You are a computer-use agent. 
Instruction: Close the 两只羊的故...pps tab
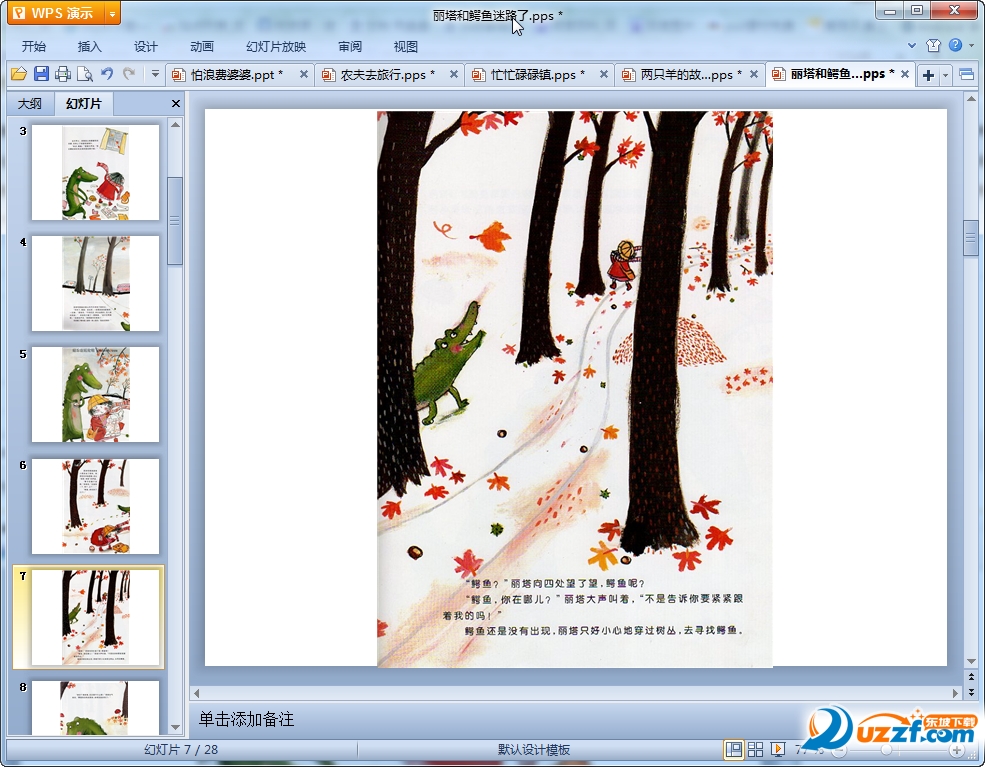pyautogui.click(x=754, y=74)
